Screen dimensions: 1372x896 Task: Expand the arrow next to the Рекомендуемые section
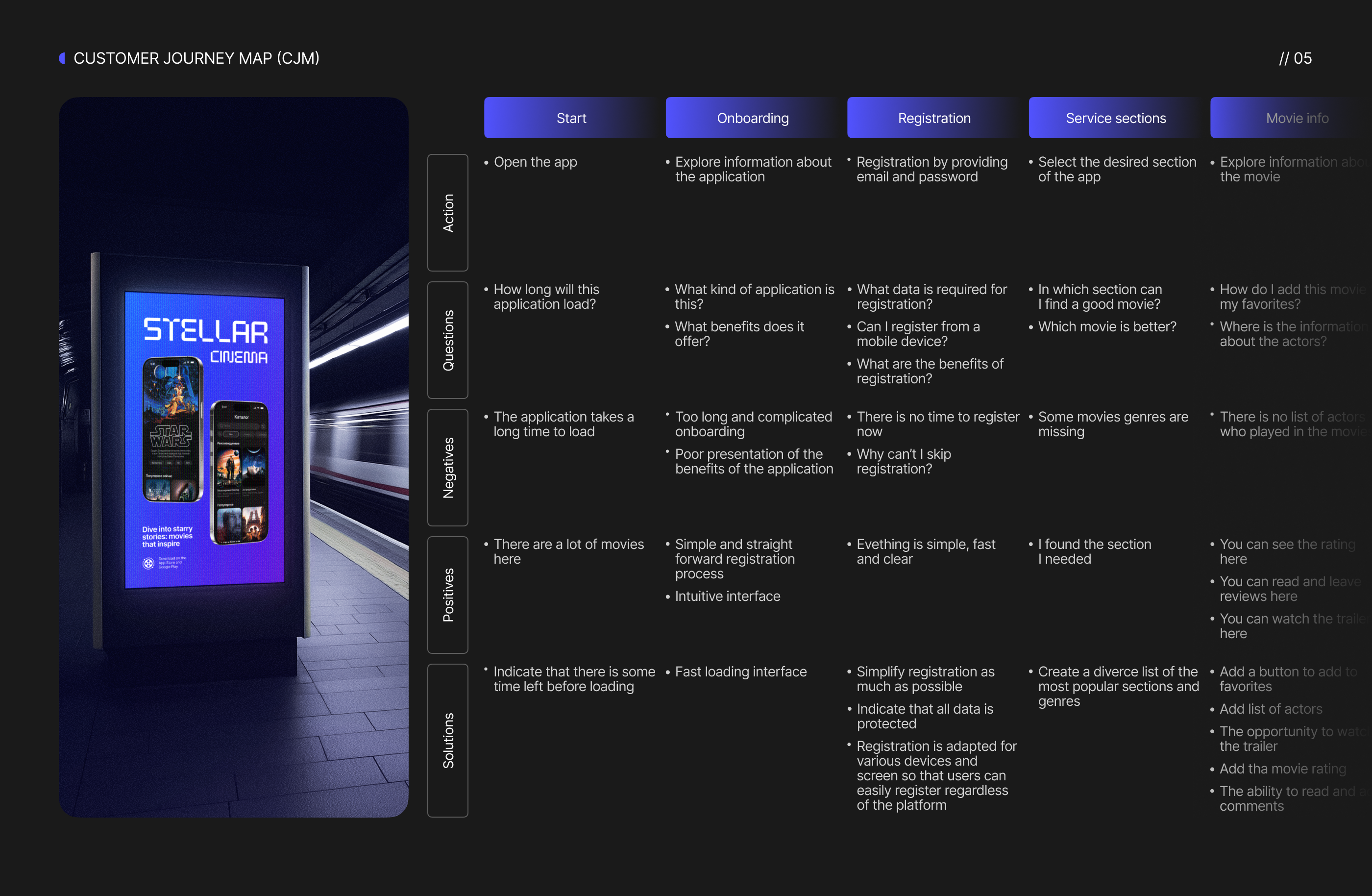(265, 445)
